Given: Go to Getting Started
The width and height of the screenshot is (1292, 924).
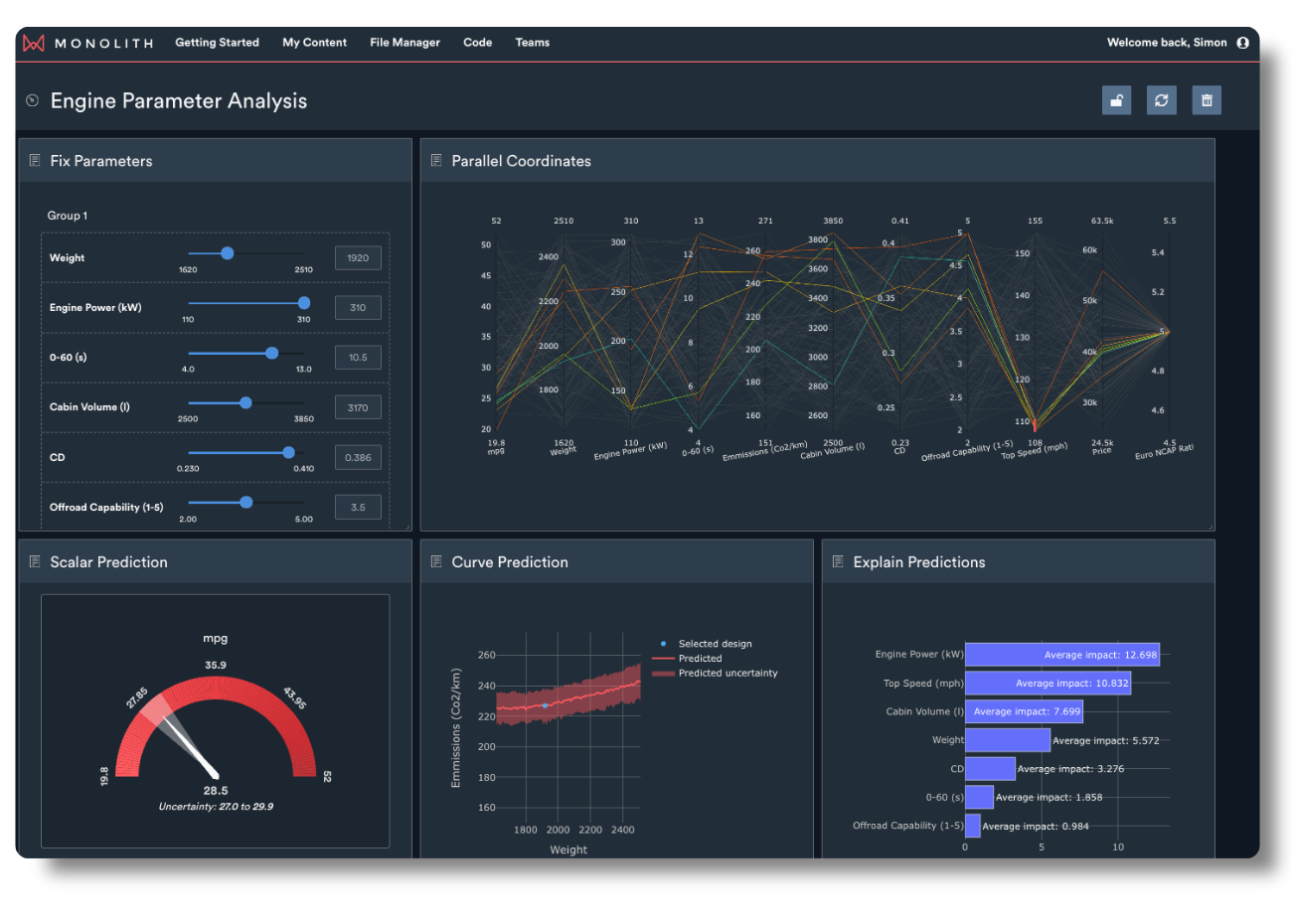Looking at the screenshot, I should 217,42.
